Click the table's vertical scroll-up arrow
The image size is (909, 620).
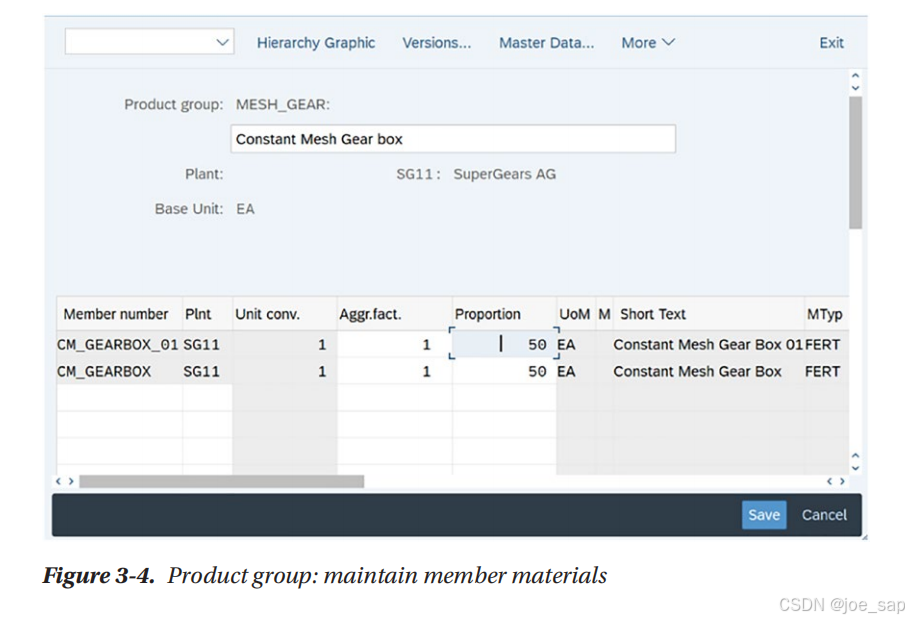click(x=854, y=456)
